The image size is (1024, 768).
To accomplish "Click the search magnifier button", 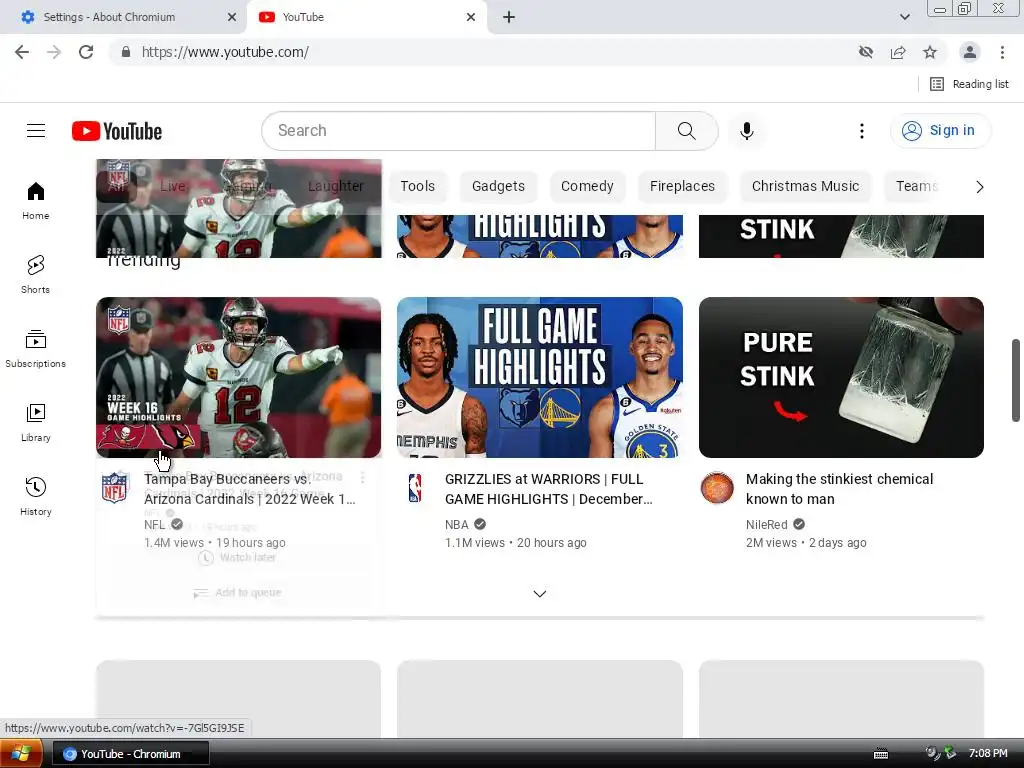I will 686,131.
